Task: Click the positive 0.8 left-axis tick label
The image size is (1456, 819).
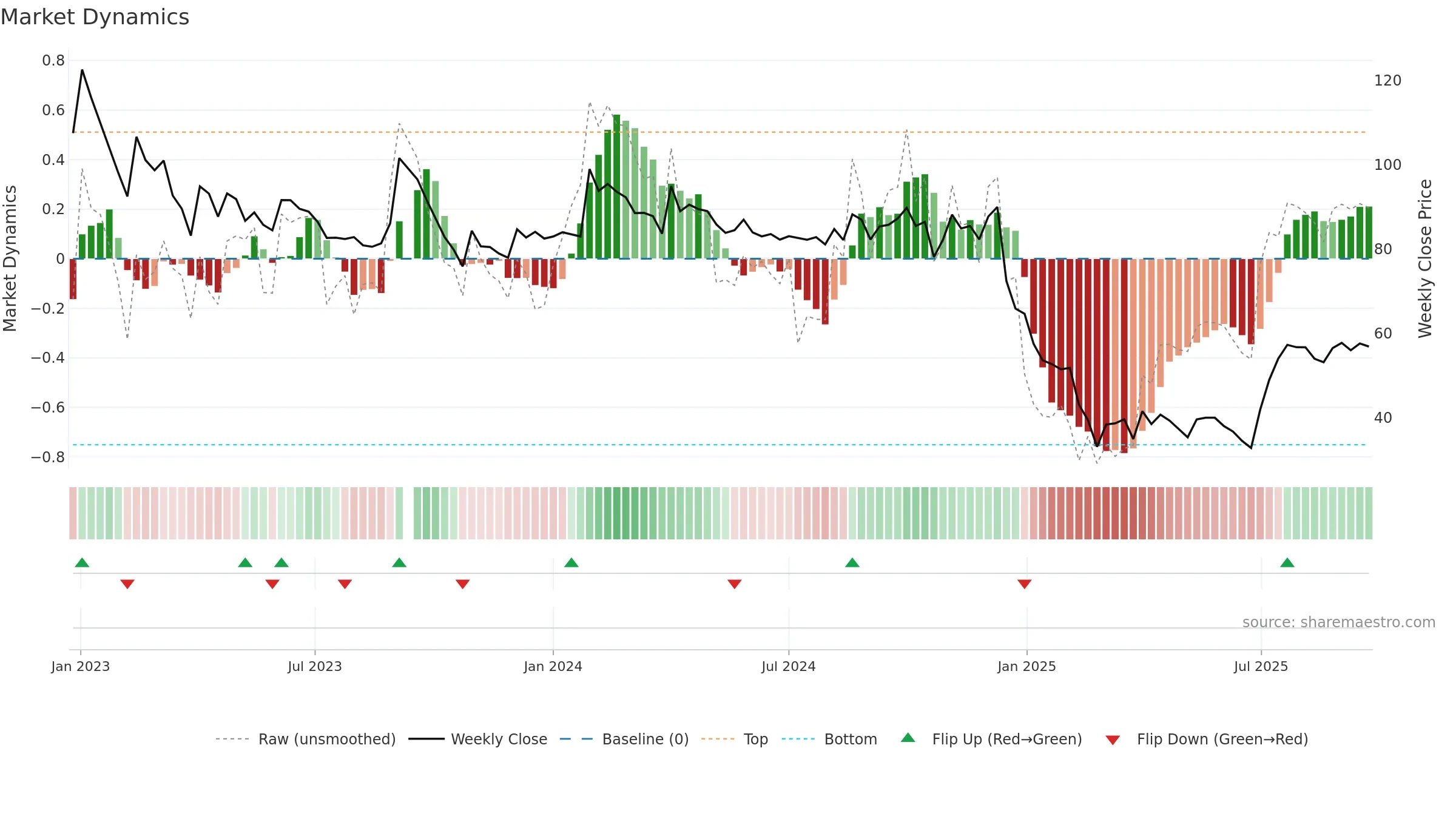Action: click(x=53, y=61)
